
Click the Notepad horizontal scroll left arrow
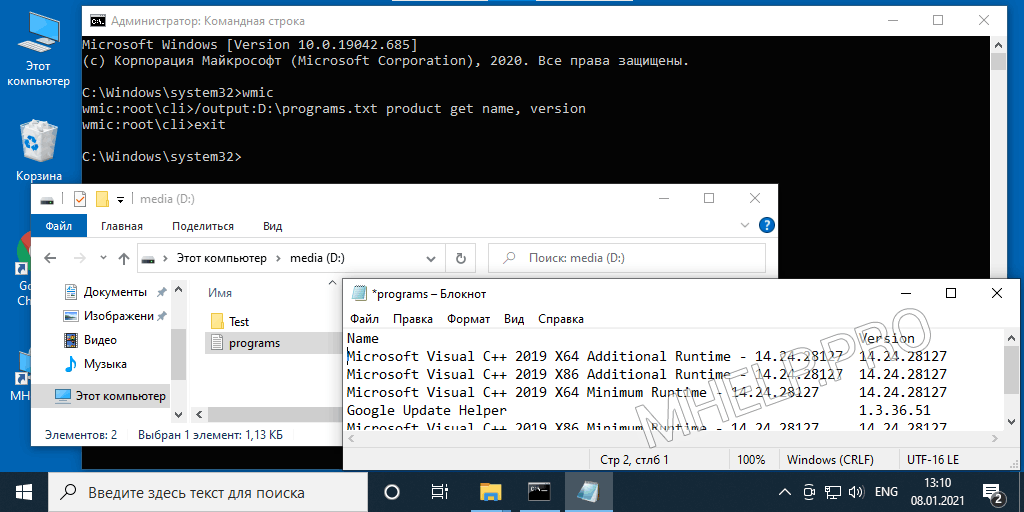(x=351, y=440)
